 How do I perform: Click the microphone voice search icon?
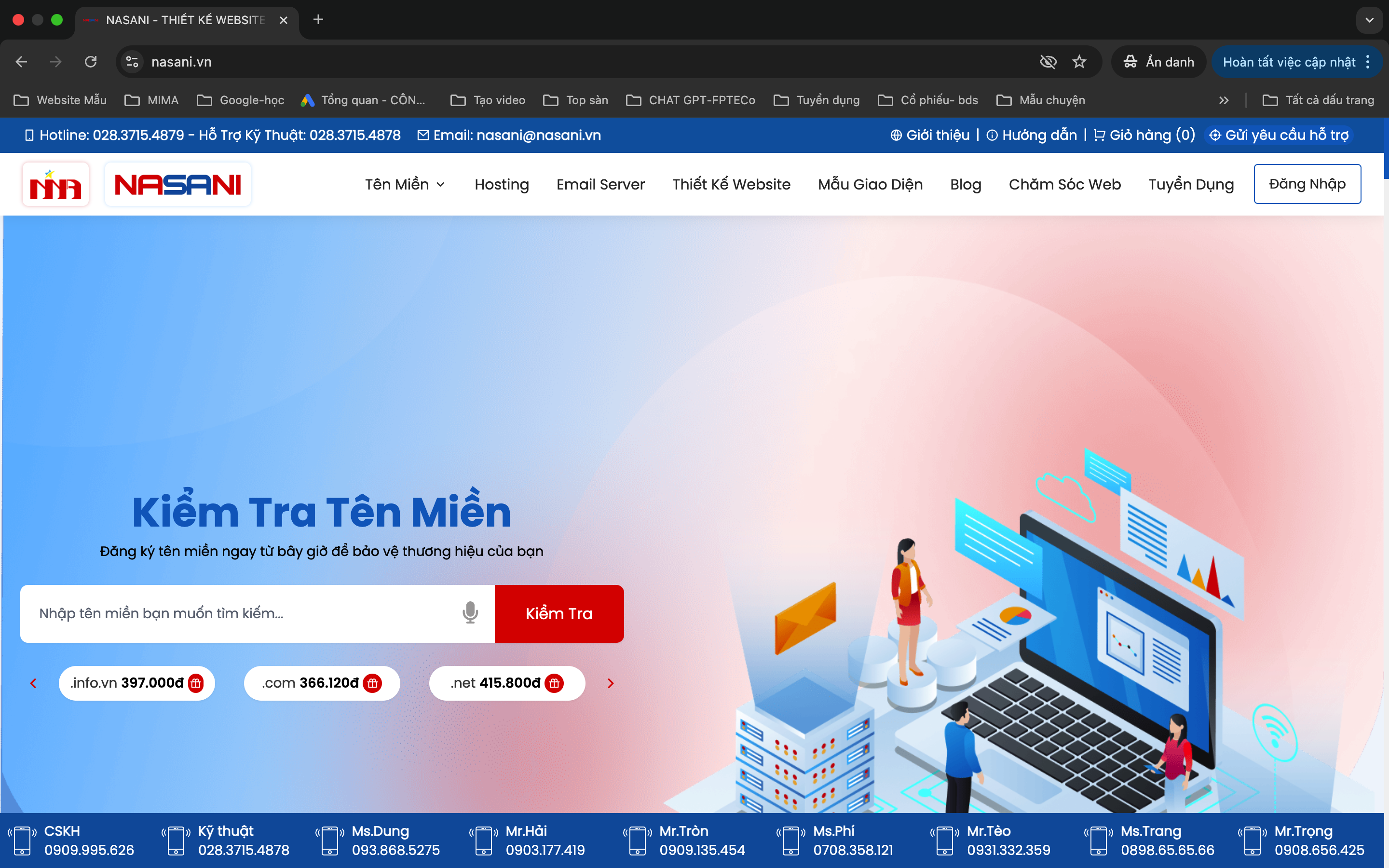pyautogui.click(x=470, y=613)
